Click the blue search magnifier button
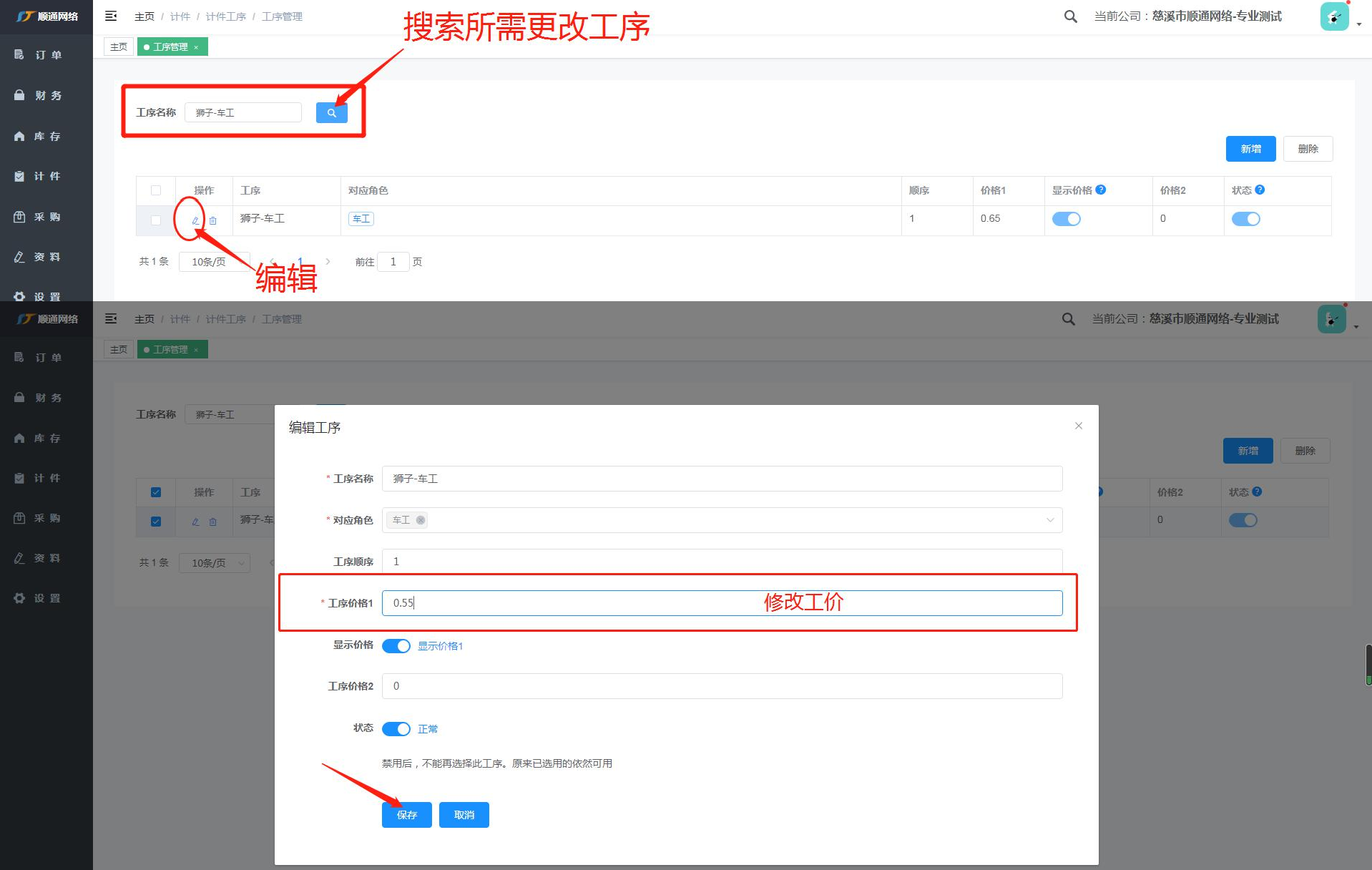1372x870 pixels. (x=331, y=112)
